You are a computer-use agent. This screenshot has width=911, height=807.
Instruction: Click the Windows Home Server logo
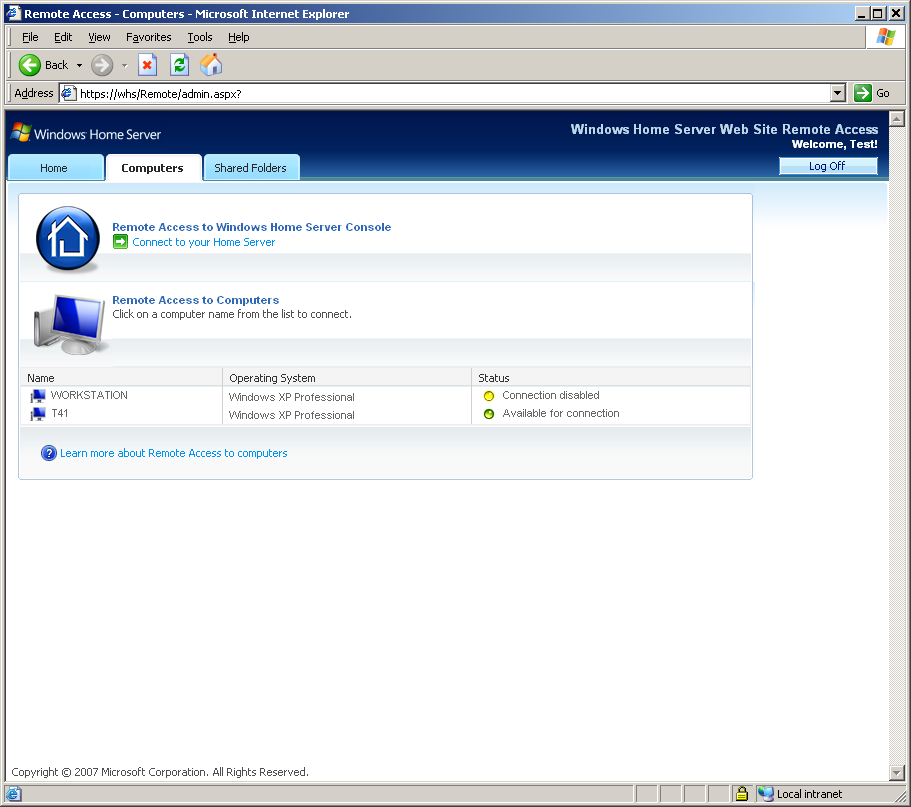click(85, 134)
